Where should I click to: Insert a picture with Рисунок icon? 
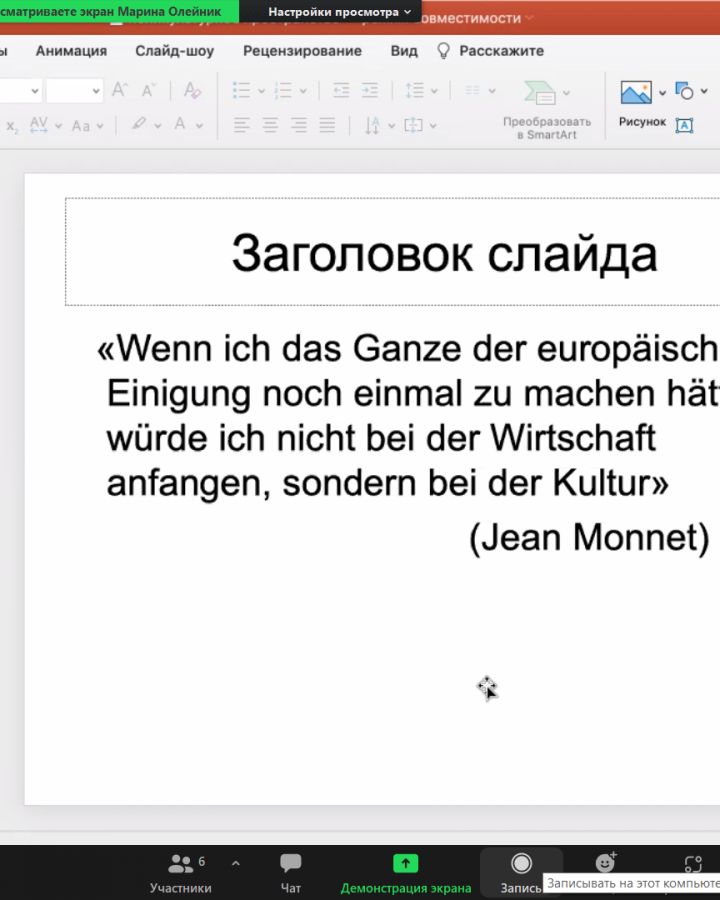[x=636, y=93]
